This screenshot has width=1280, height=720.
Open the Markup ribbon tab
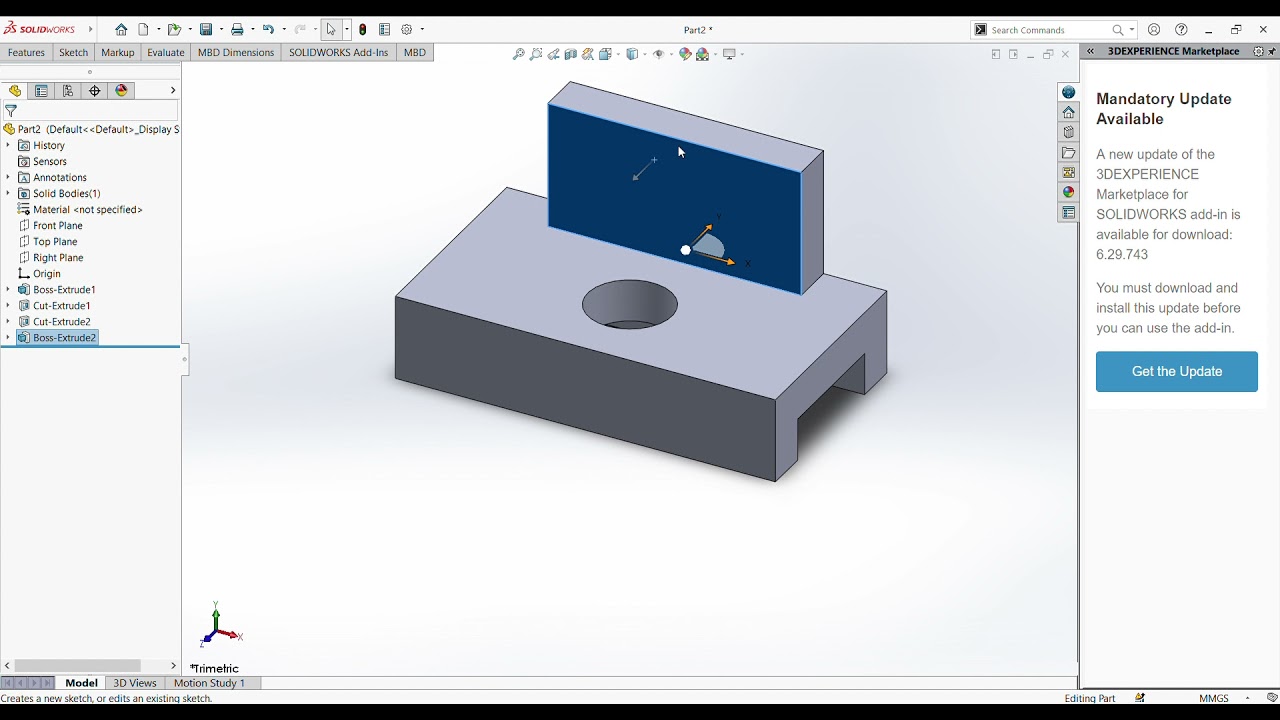(x=118, y=53)
